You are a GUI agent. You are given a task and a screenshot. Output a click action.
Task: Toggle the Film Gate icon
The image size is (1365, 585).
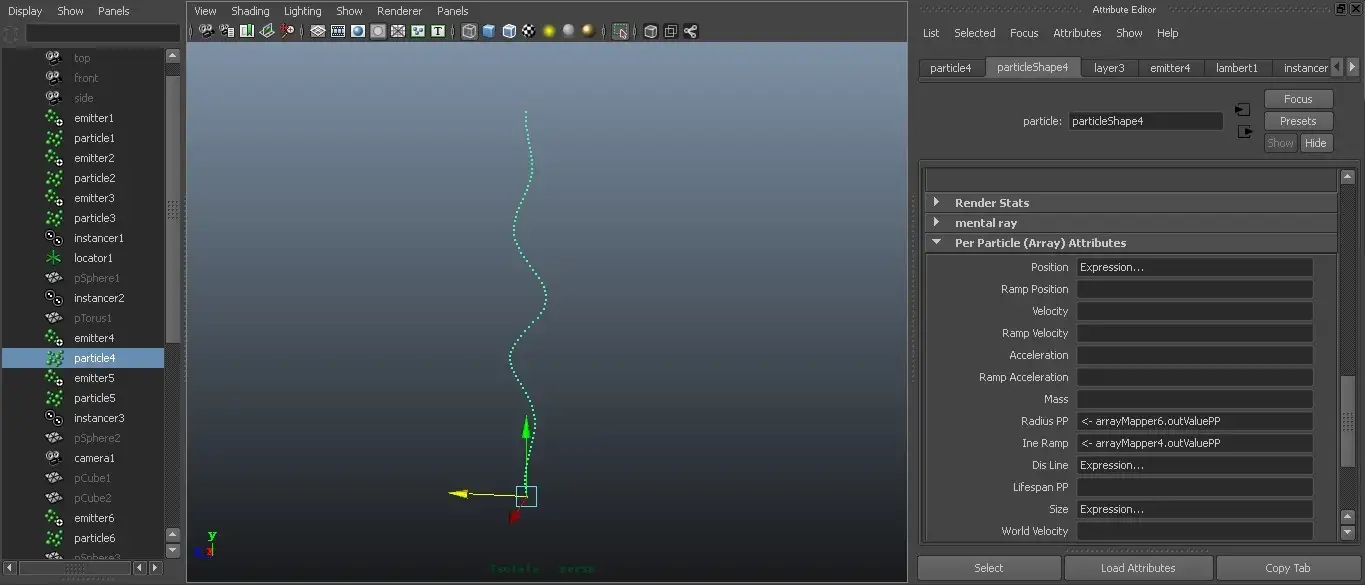(338, 31)
